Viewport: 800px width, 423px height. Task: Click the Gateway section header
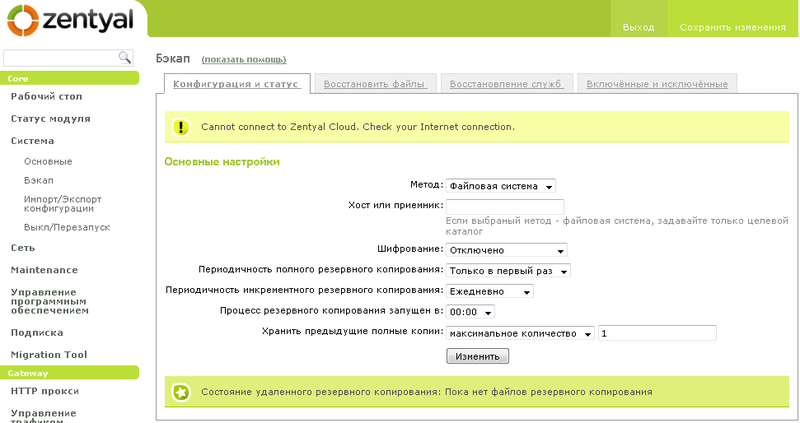69,372
